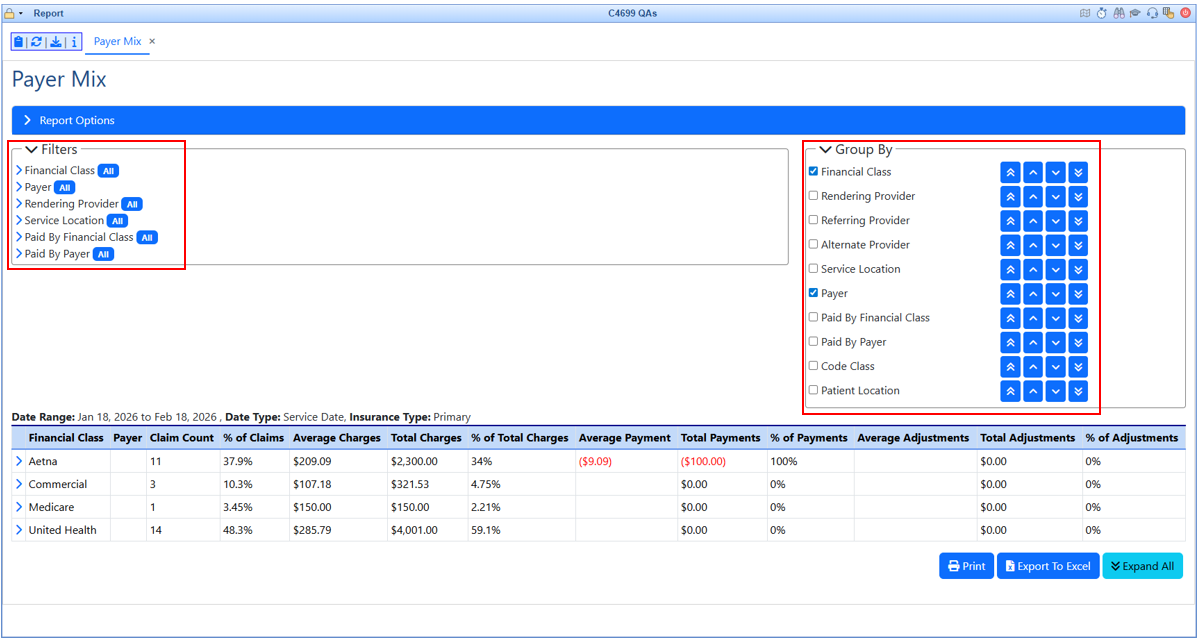The width and height of the screenshot is (1199, 643).
Task: Expand the United Health row in the table
Action: pos(19,530)
